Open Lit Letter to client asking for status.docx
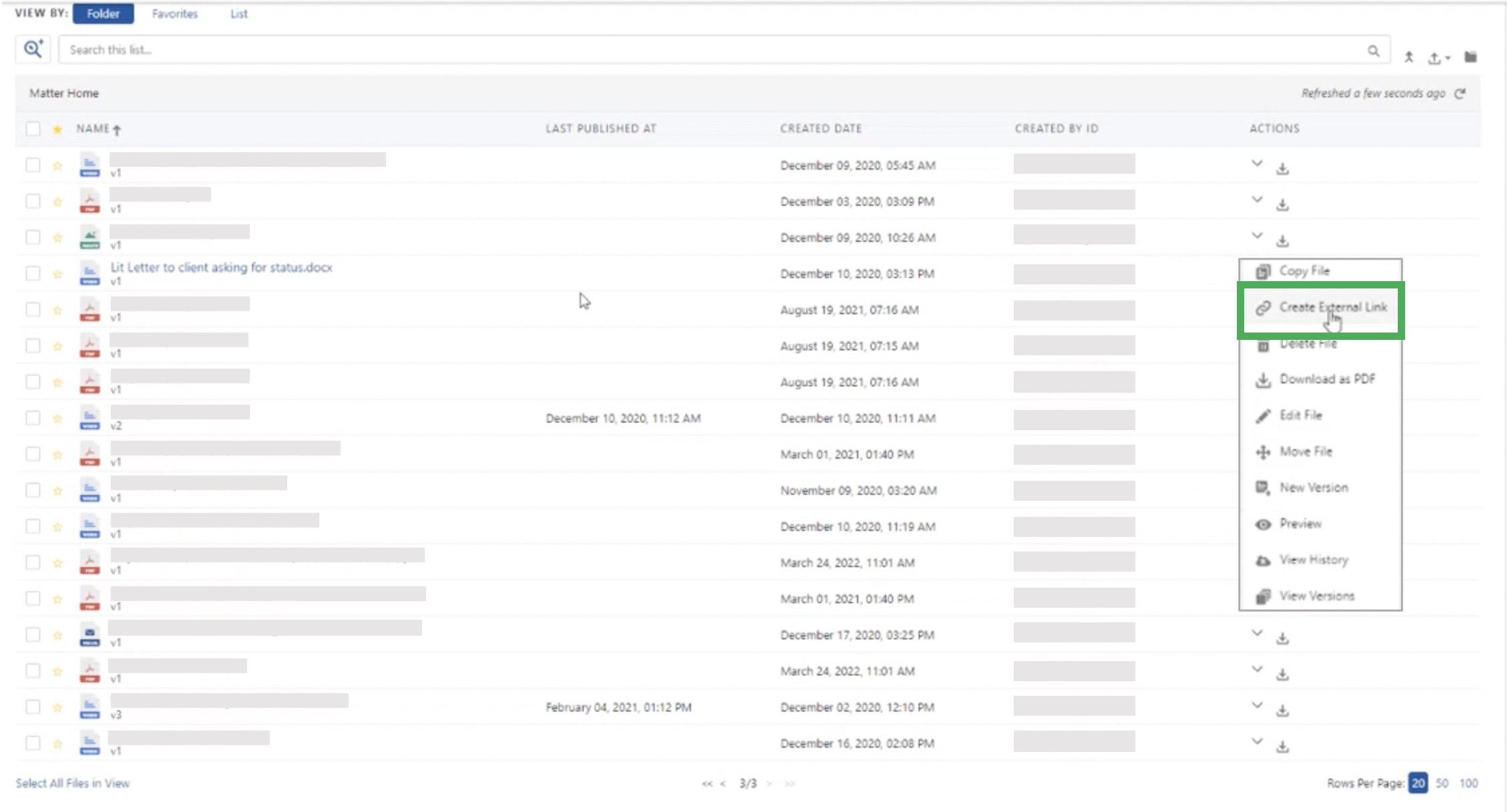The width and height of the screenshot is (1508, 812). click(221, 267)
